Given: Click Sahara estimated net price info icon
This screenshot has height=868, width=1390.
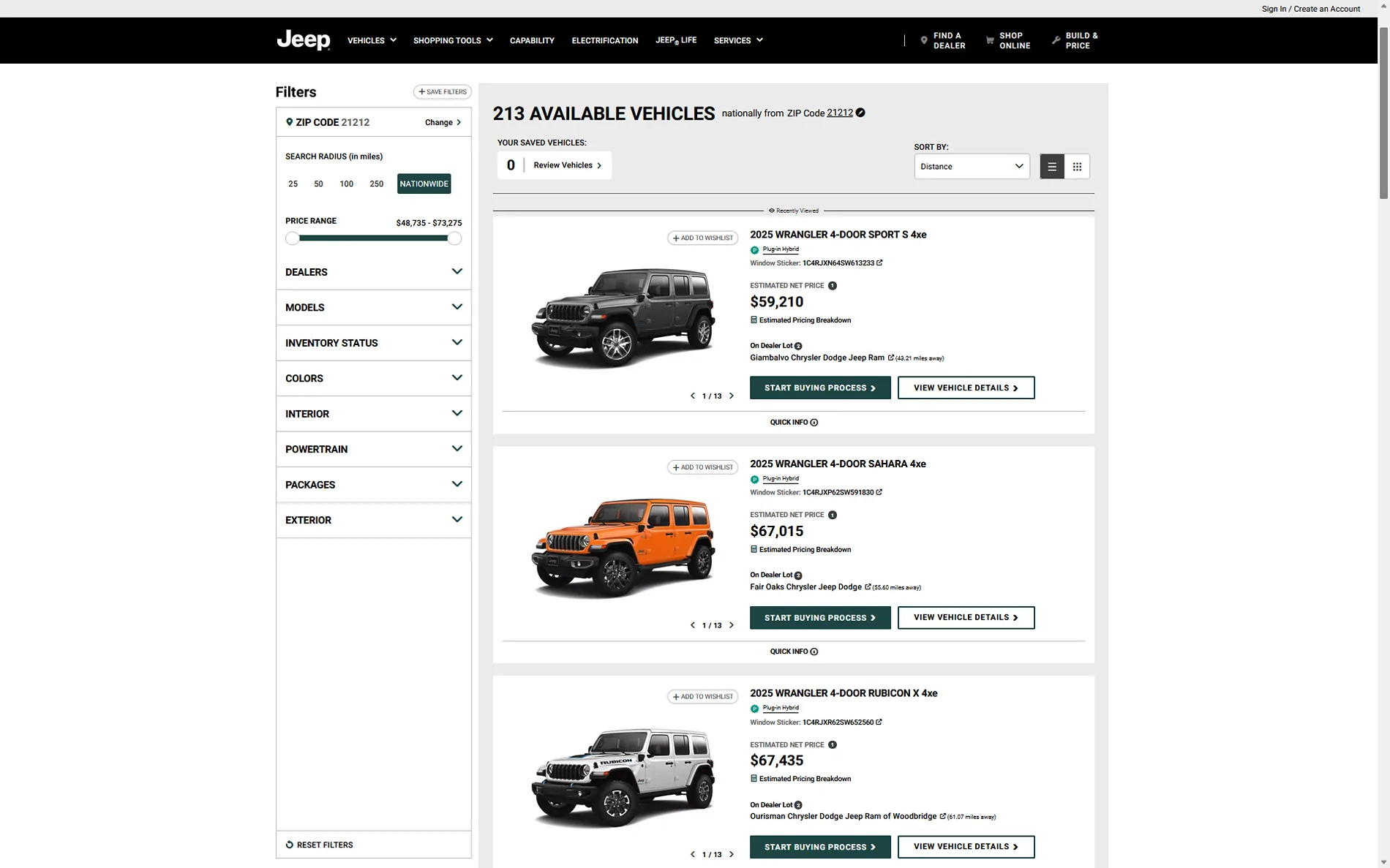Looking at the screenshot, I should click(832, 515).
